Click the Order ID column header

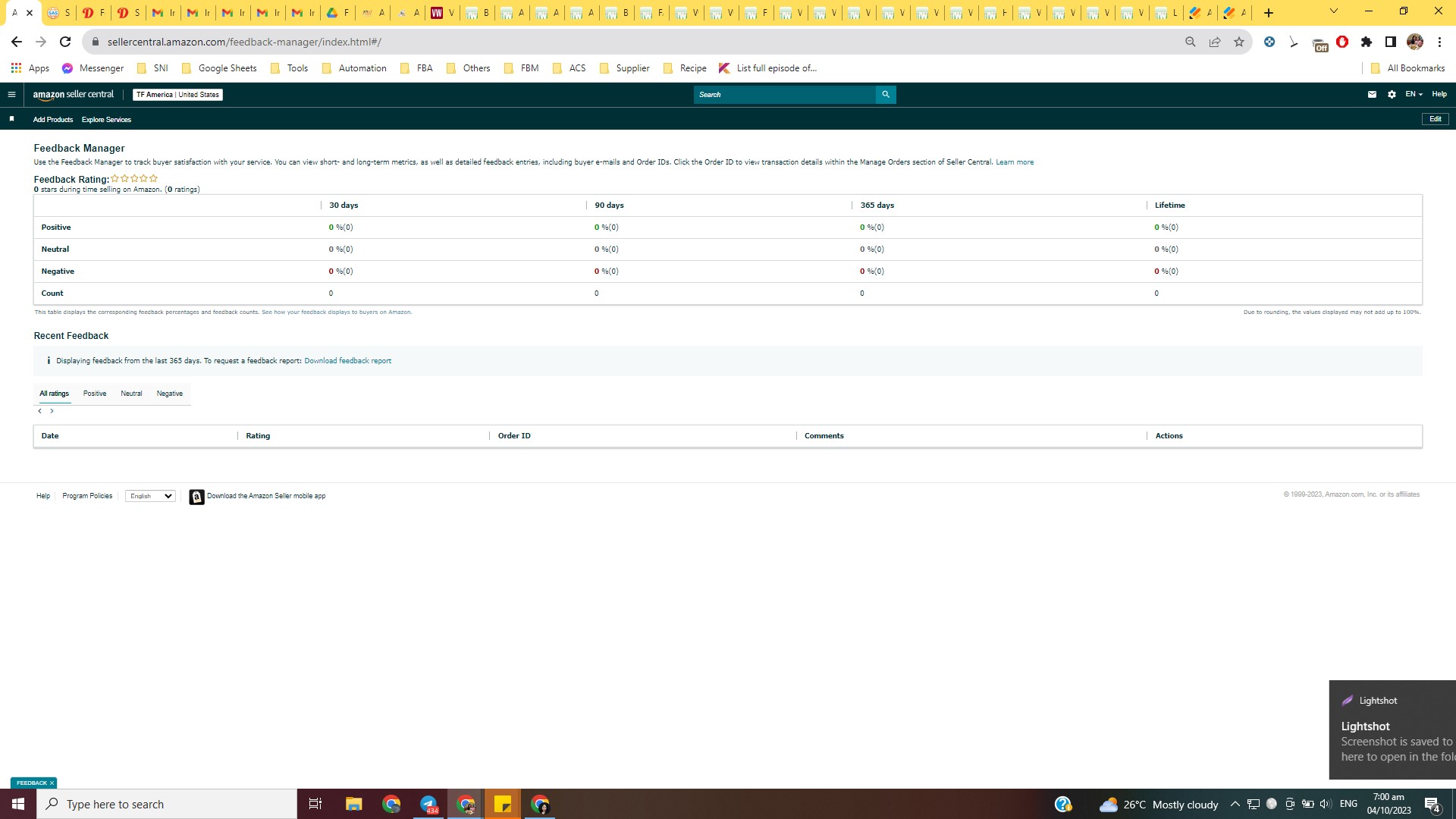point(514,436)
